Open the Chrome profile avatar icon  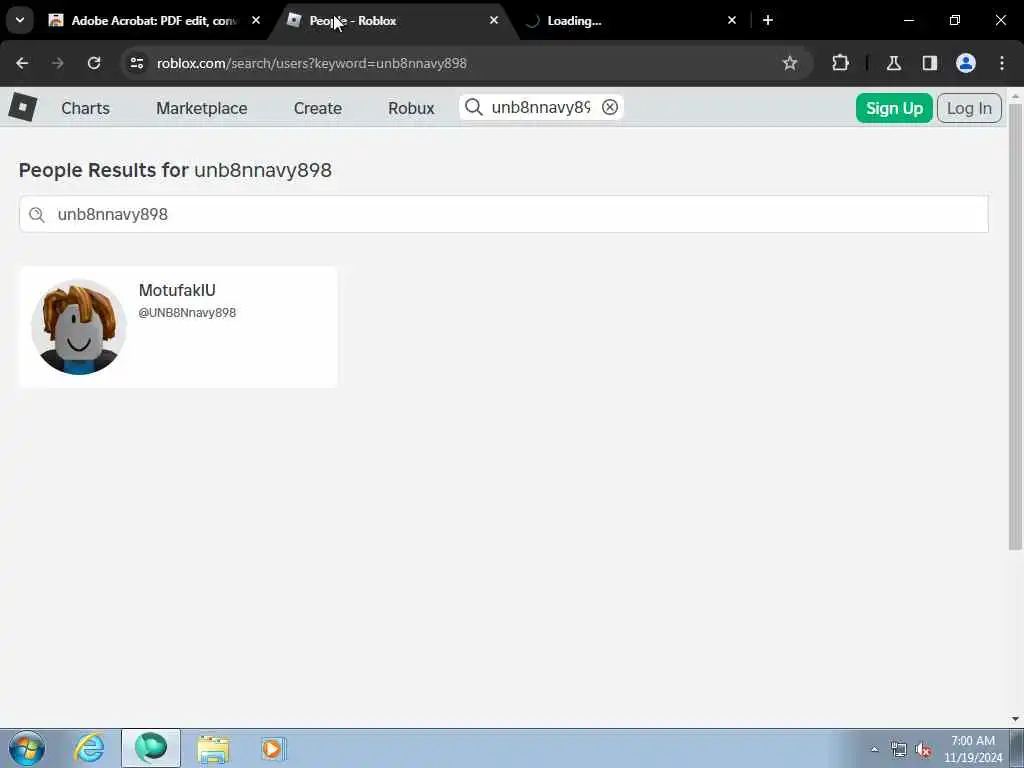click(966, 63)
